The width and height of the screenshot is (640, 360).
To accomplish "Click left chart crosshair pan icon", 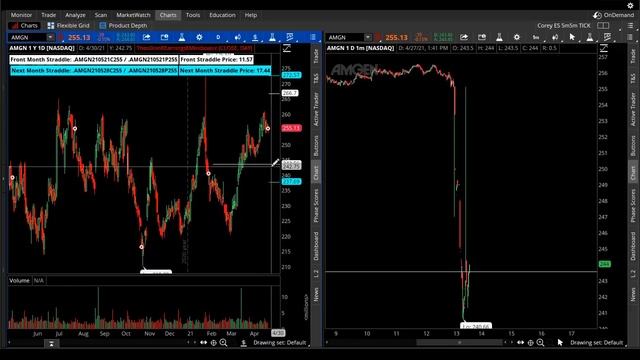I will click(x=213, y=343).
